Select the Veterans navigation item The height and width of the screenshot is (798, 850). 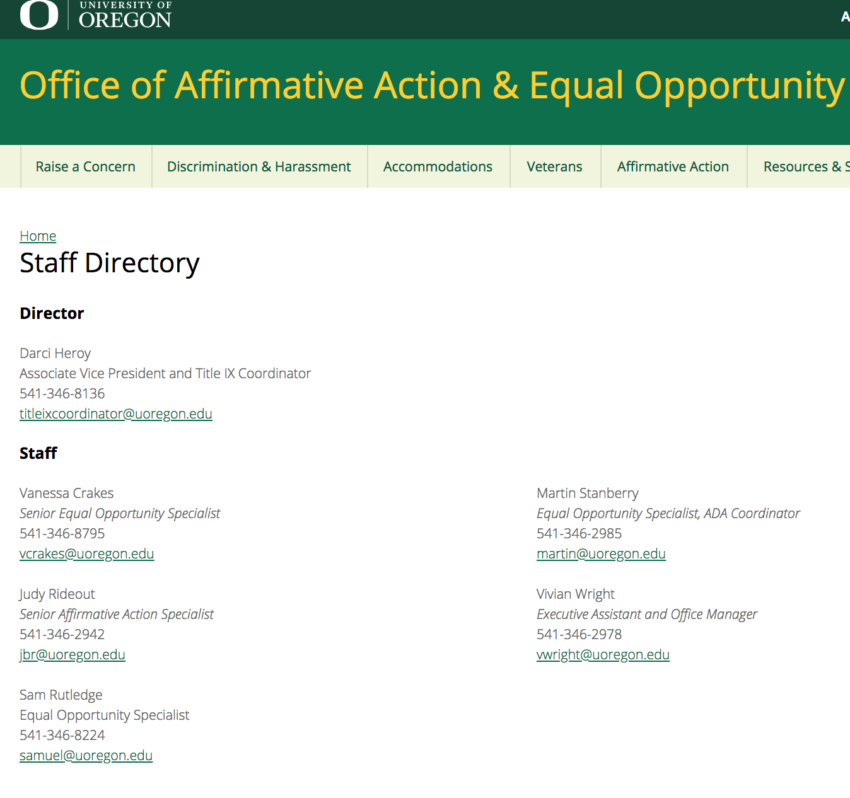click(555, 166)
